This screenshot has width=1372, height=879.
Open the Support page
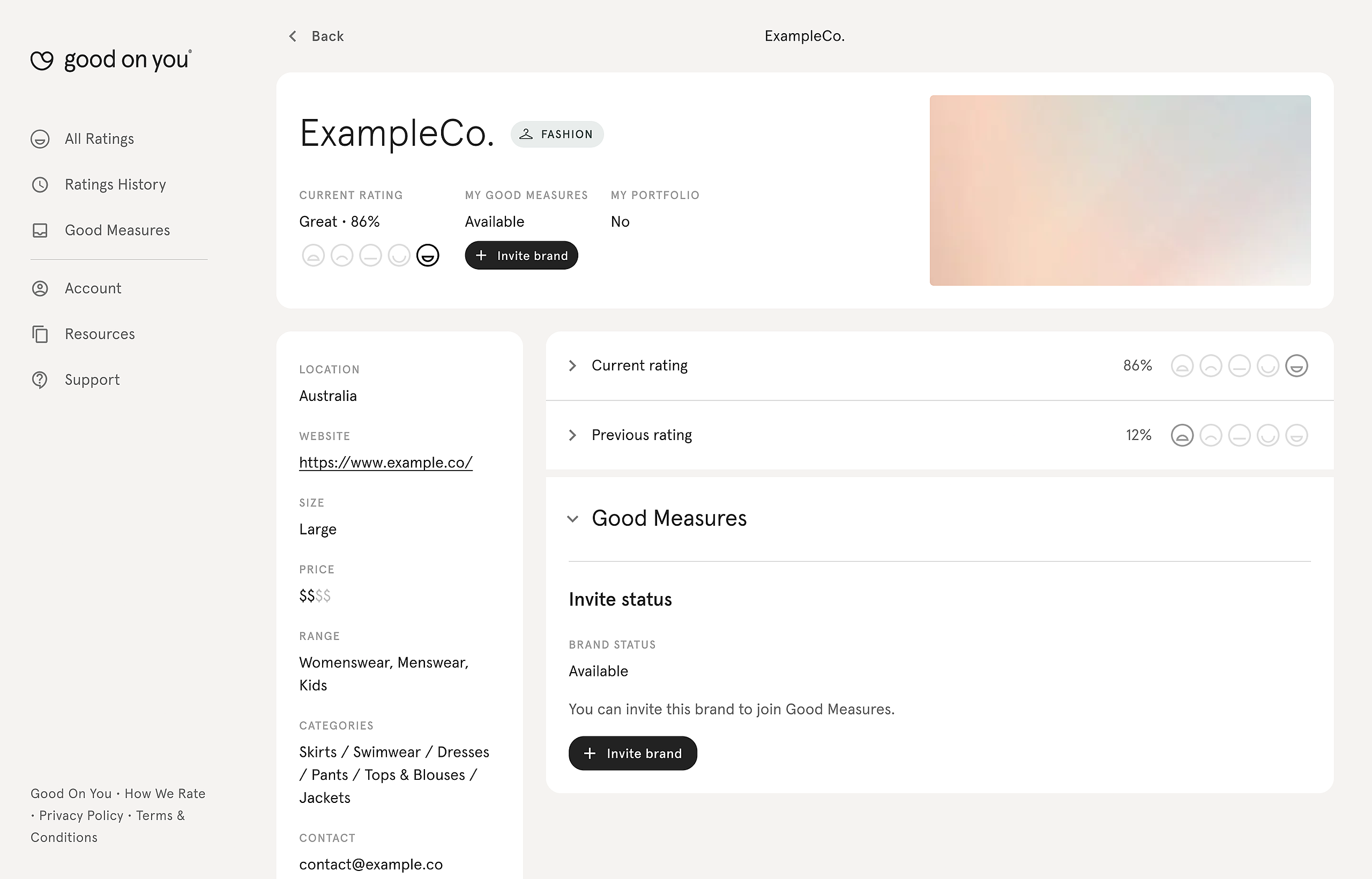point(92,379)
